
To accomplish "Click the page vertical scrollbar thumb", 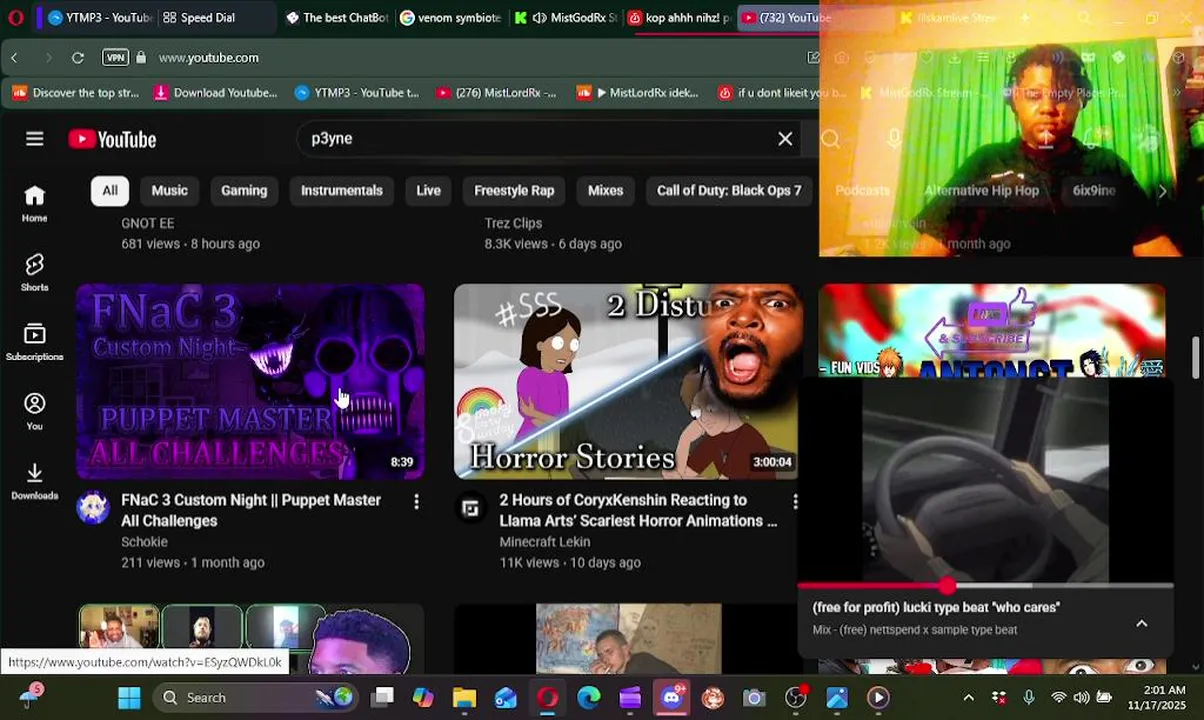I will point(1196,358).
